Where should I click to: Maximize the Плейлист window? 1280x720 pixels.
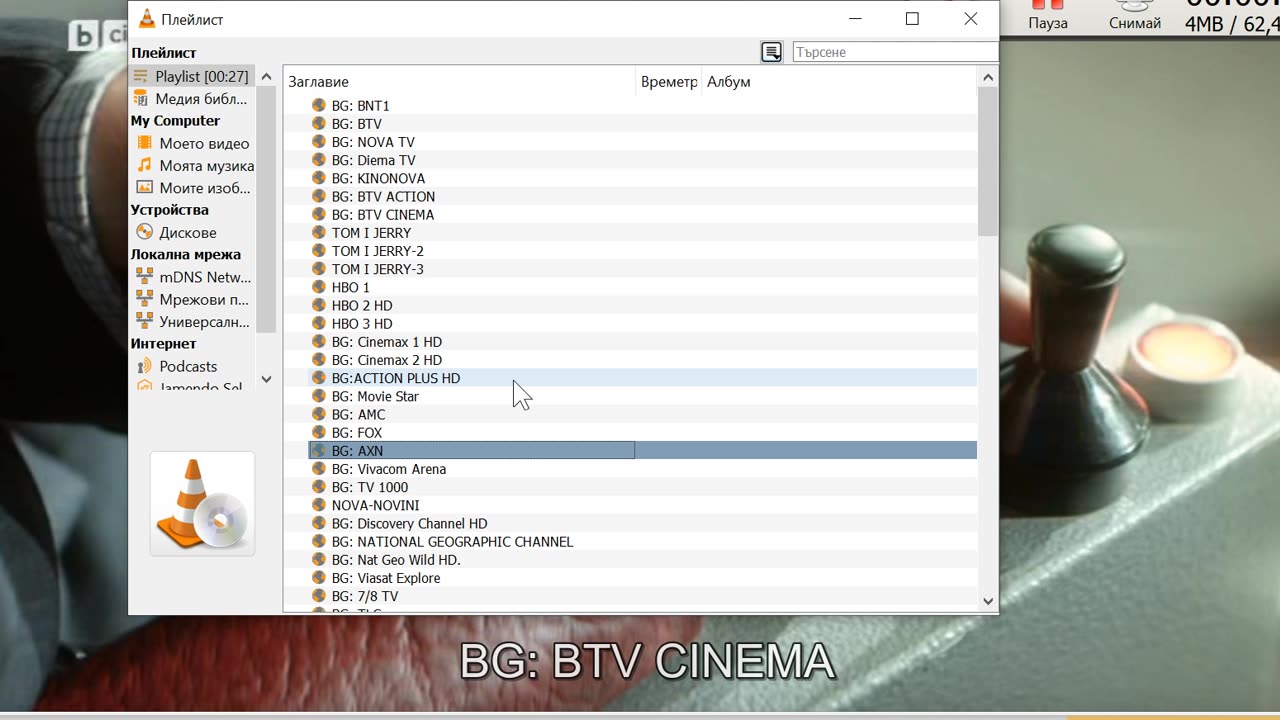[912, 19]
